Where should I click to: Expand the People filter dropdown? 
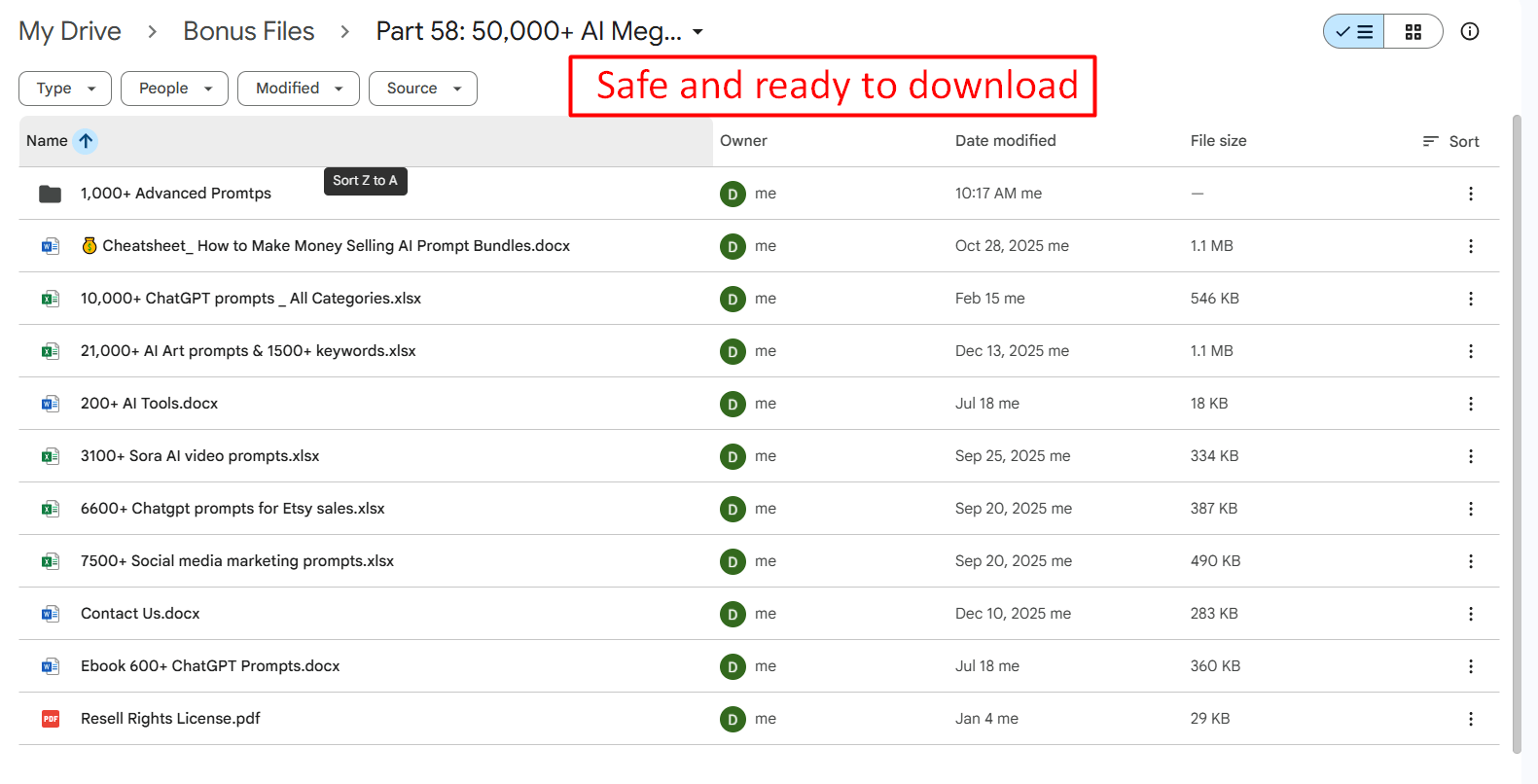pyautogui.click(x=174, y=89)
